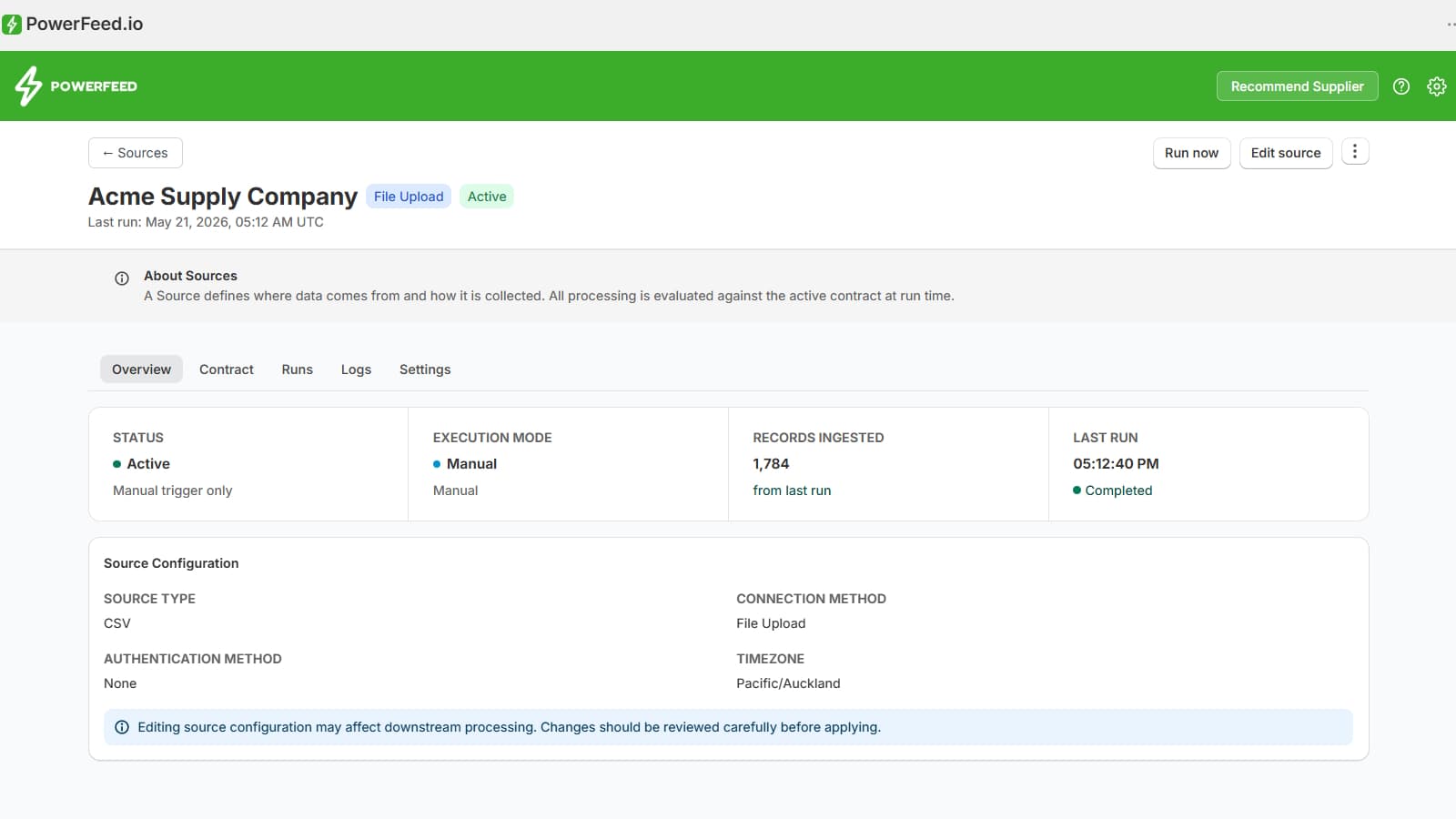Click the Completed status label
This screenshot has height=819, width=1456.
(1118, 490)
